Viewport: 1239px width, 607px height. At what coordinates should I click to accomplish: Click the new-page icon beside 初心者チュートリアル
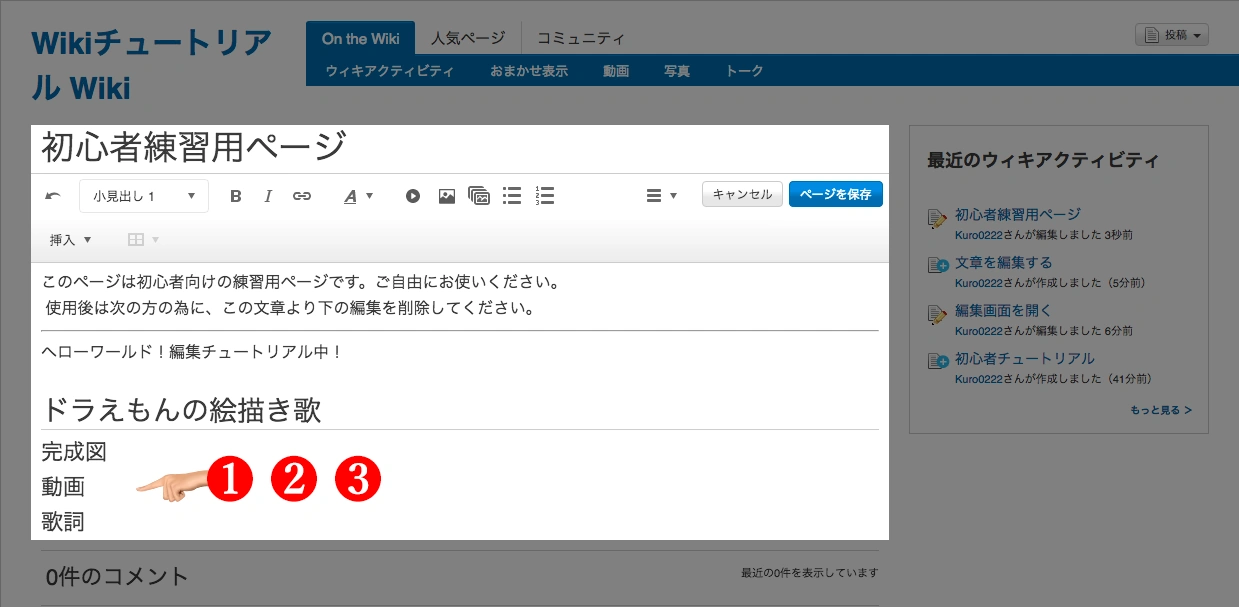point(937,362)
